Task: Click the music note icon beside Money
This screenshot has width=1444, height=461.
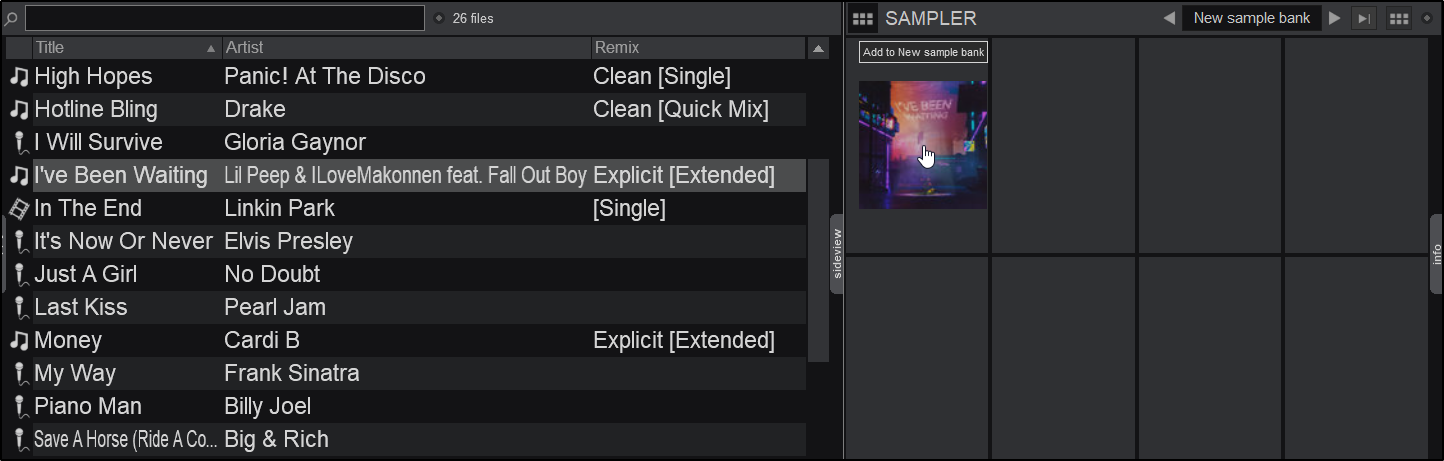Action: click(x=19, y=341)
